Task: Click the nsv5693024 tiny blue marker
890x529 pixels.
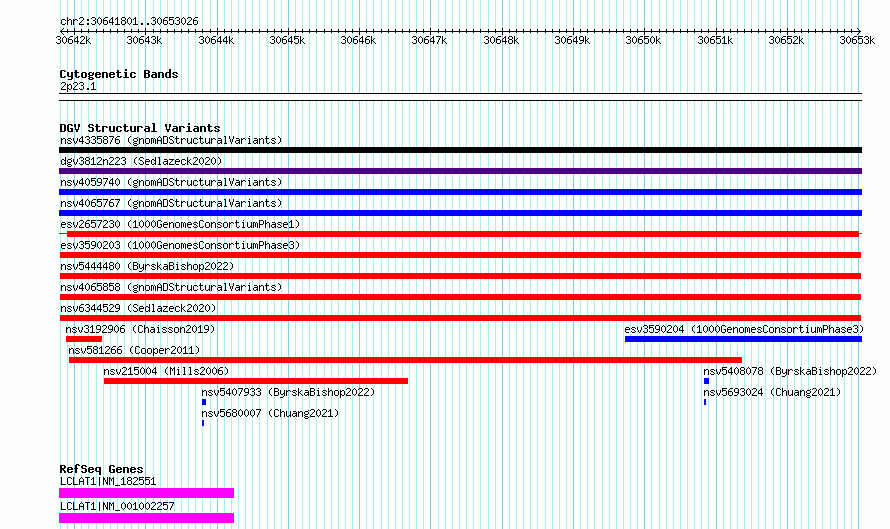Action: pyautogui.click(x=705, y=402)
